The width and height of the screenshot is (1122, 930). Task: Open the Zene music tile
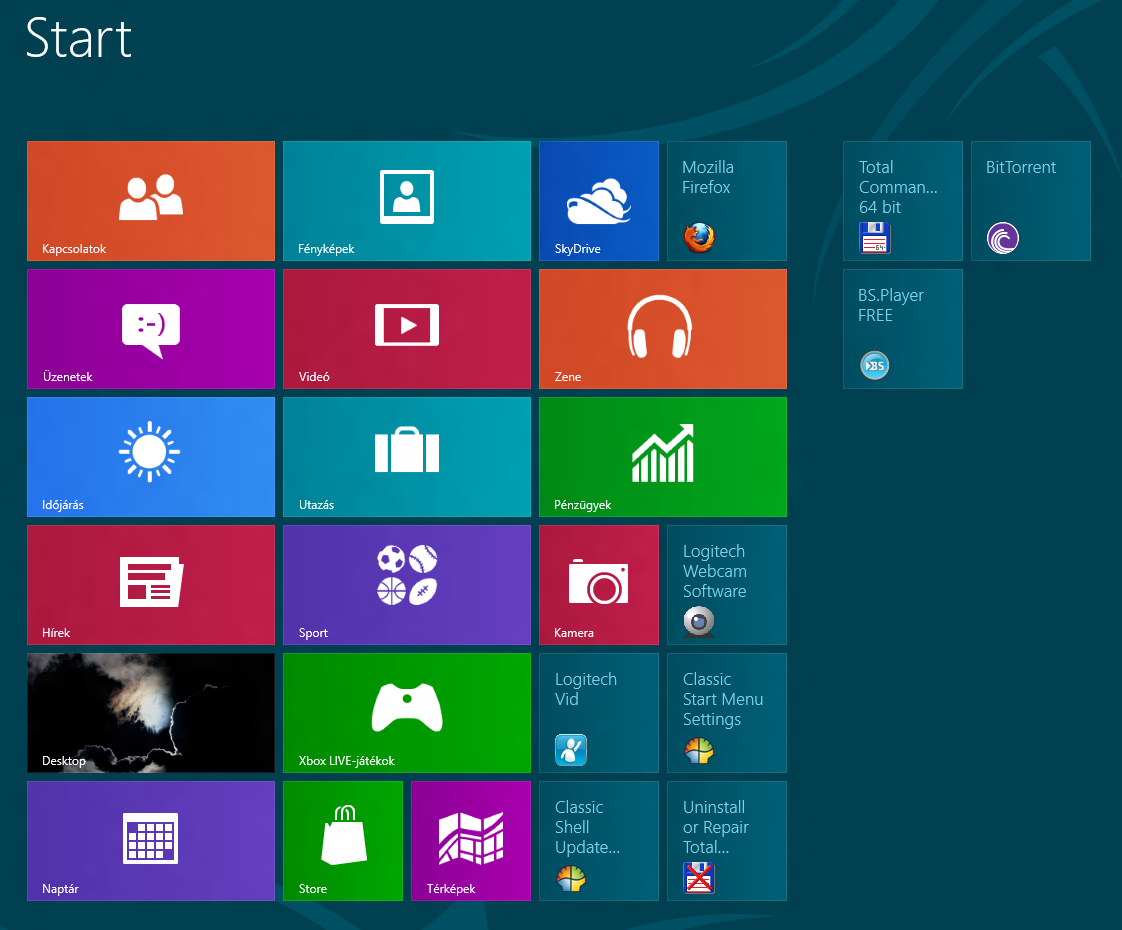tap(663, 329)
